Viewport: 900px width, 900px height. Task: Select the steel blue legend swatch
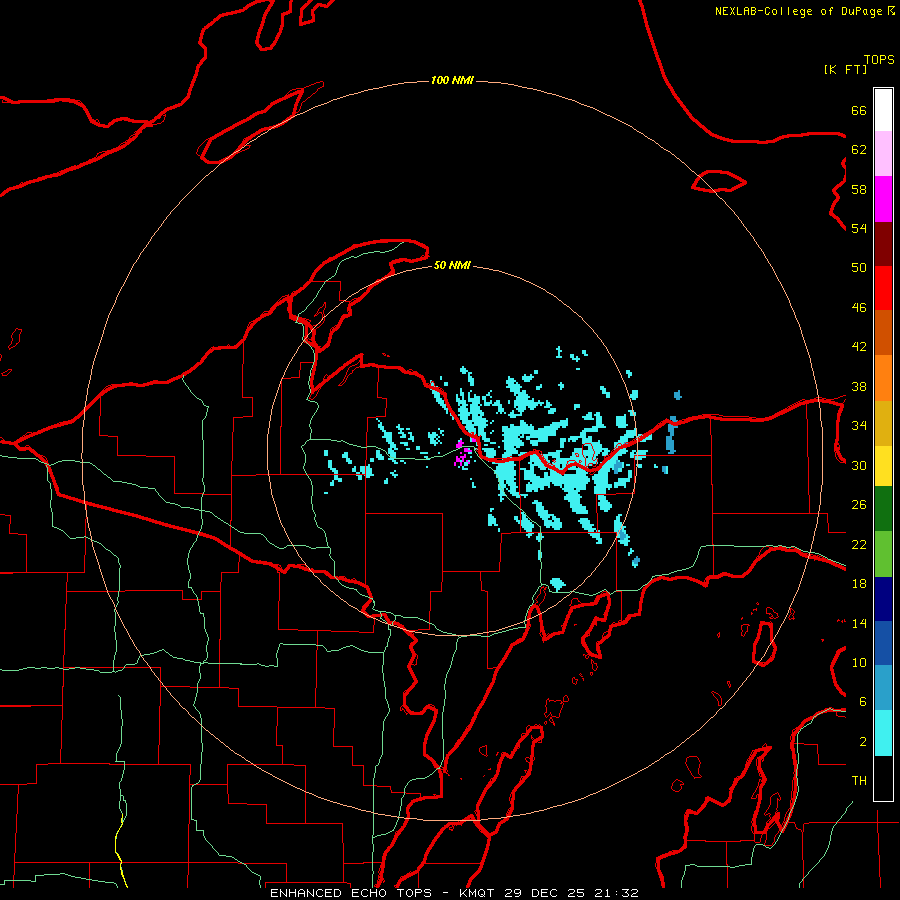click(x=883, y=688)
